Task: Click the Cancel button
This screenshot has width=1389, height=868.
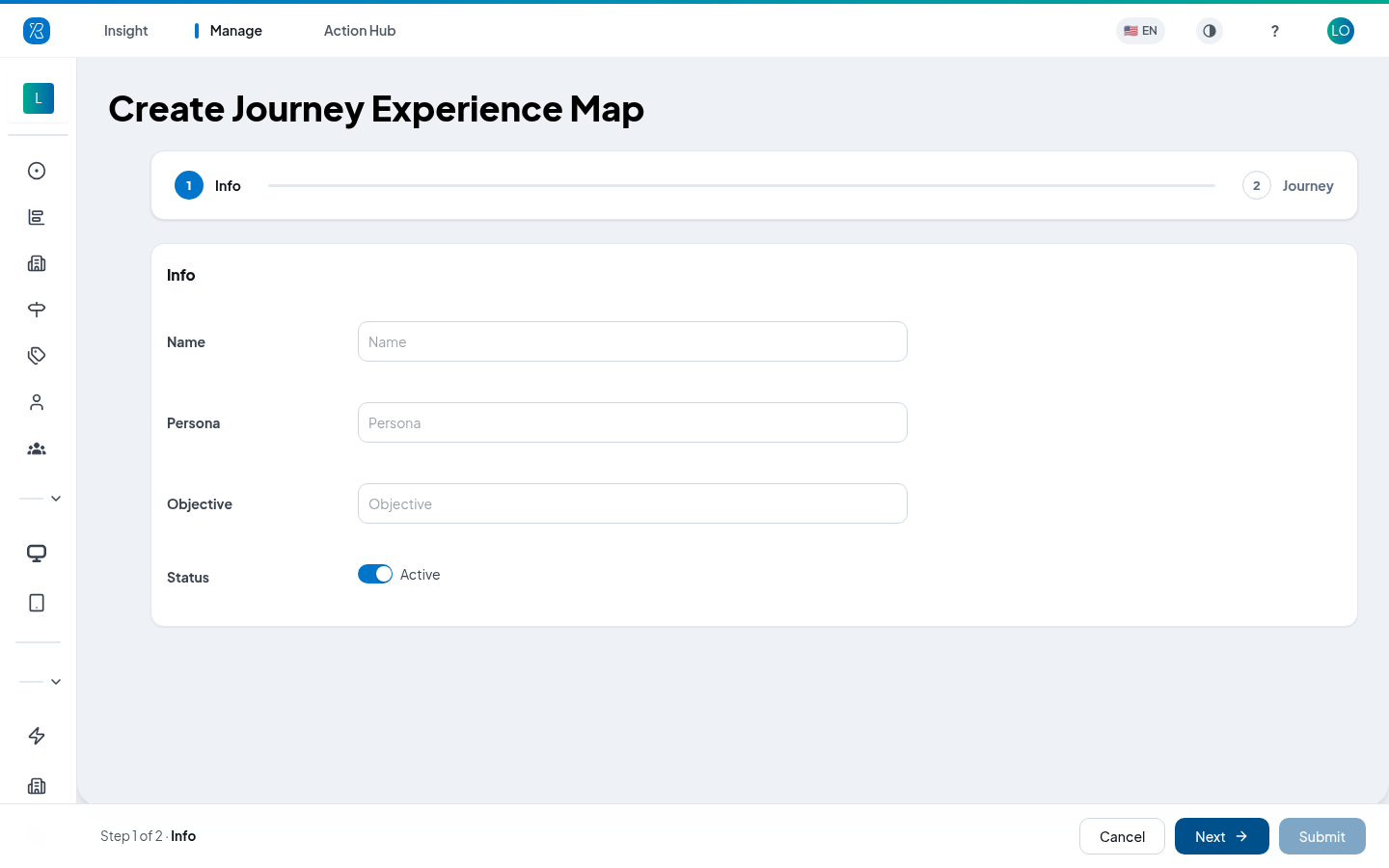Action: tap(1122, 836)
